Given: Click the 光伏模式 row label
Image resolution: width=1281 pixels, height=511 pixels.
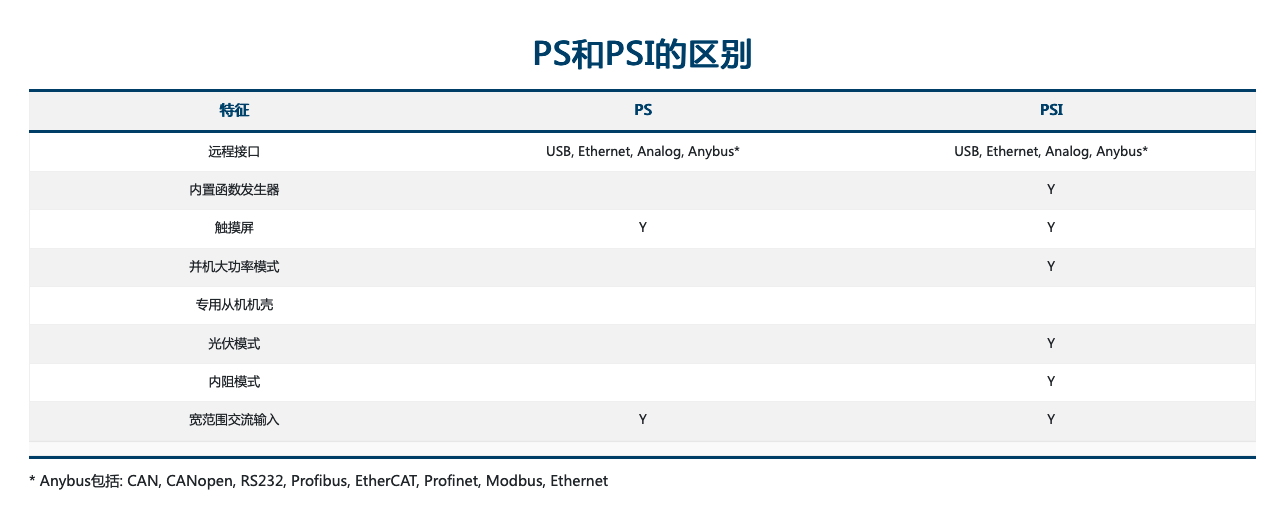Looking at the screenshot, I should [x=234, y=344].
